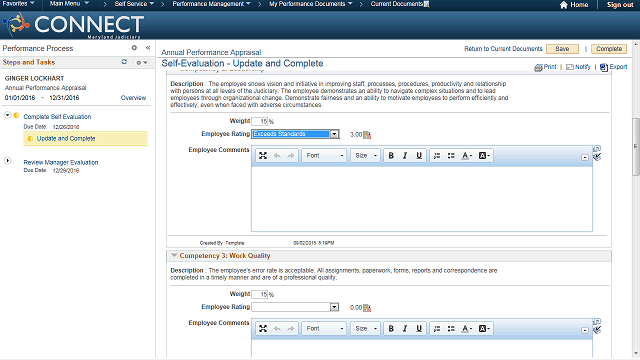
Task: Maximize second comments editor
Action: (x=263, y=329)
